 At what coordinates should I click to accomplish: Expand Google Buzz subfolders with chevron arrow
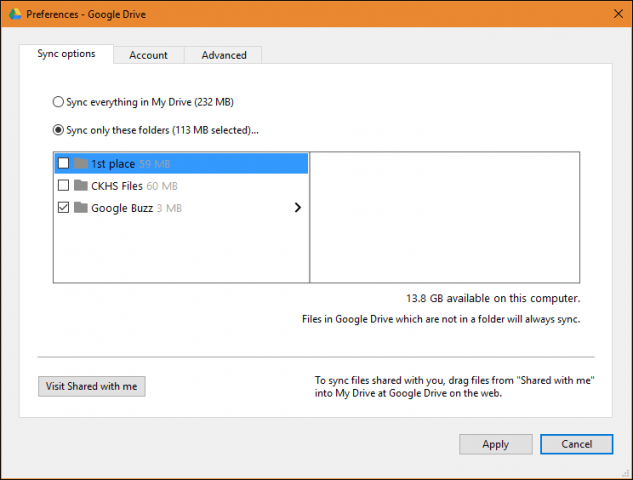[298, 208]
